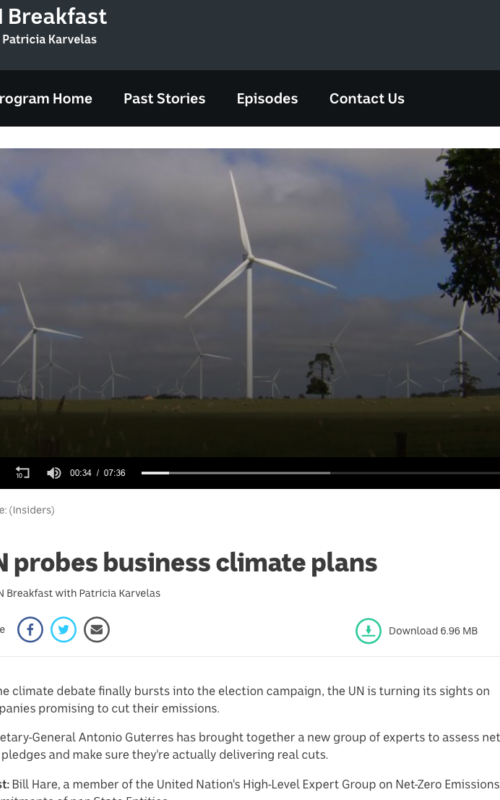Click the Patricia Karvelas subtitle in the header
Screen dimensions: 500x800
49,39
